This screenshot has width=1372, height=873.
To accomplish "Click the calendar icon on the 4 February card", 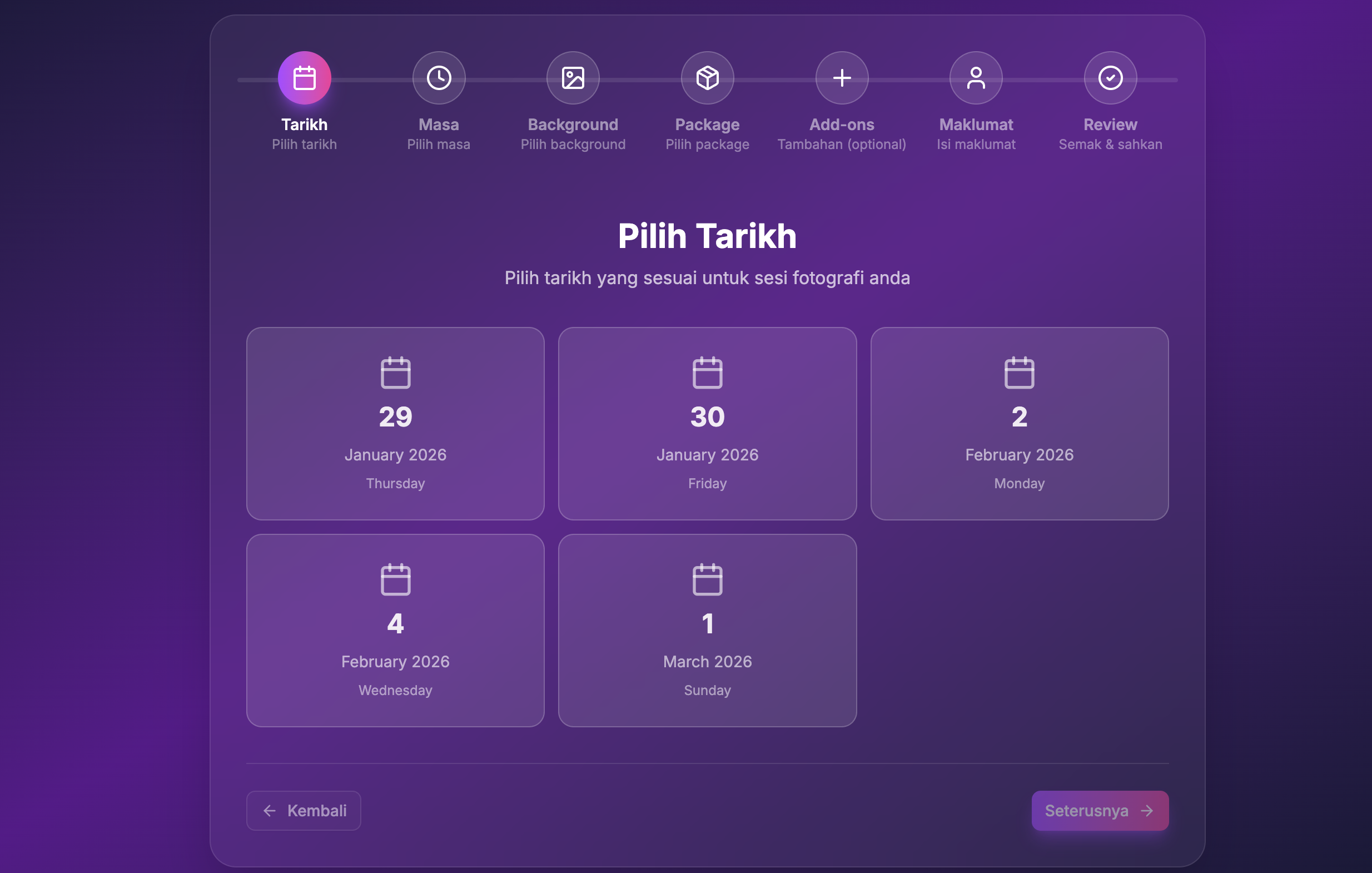I will (x=395, y=579).
